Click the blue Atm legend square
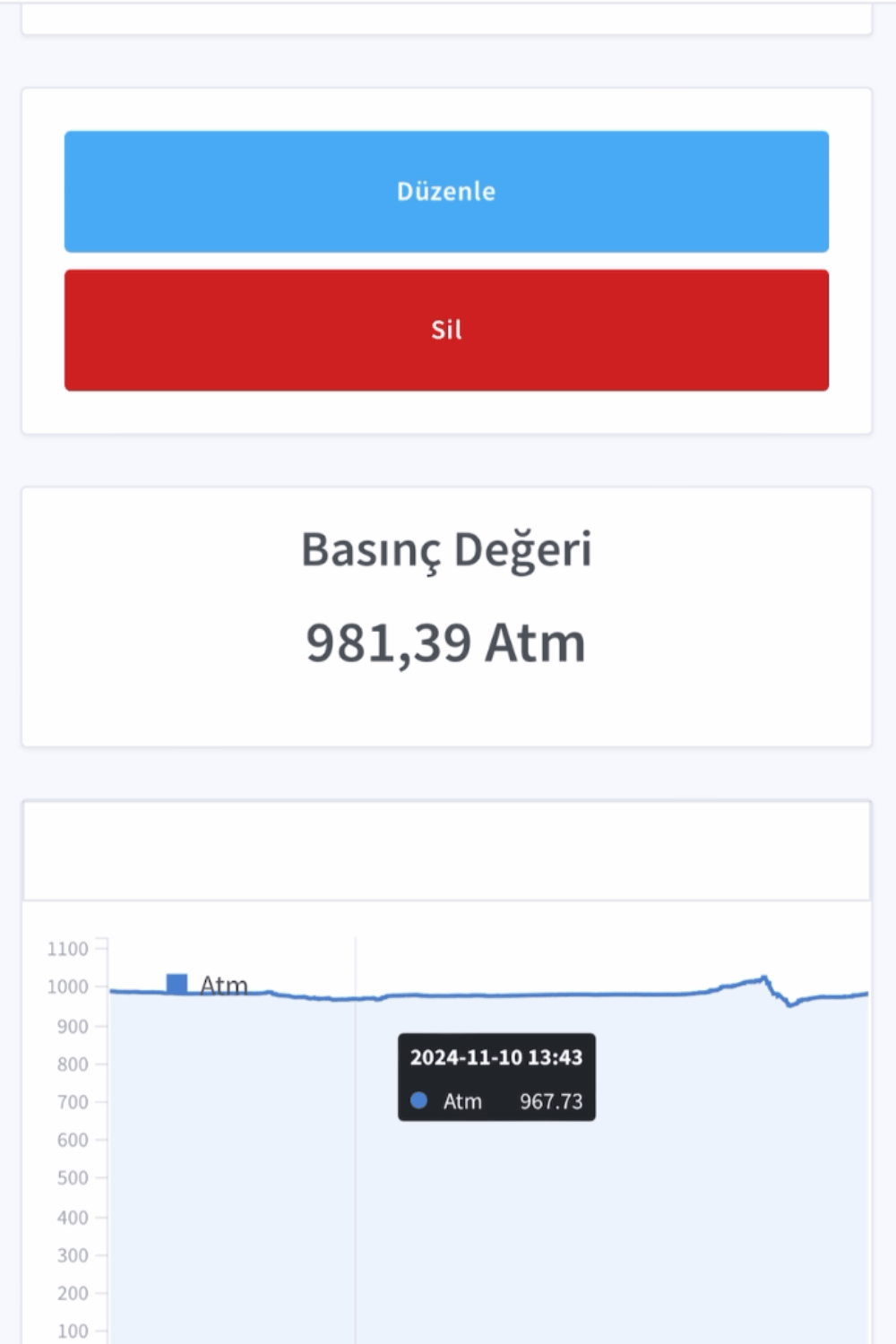 [x=176, y=983]
